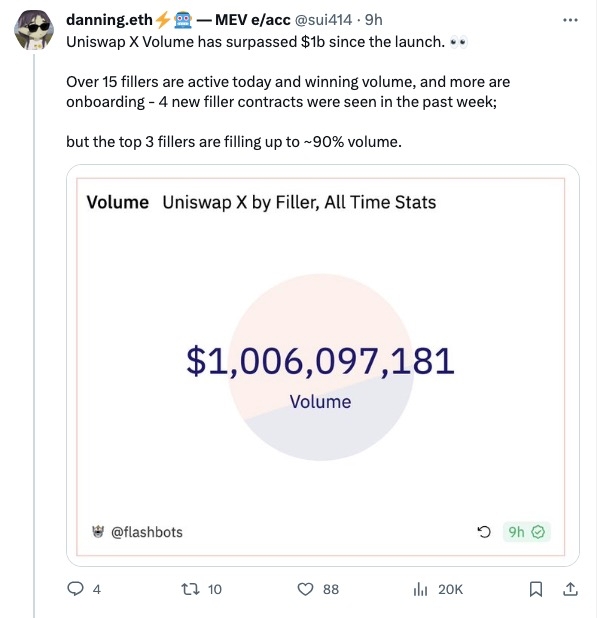The height and width of the screenshot is (618, 600).
Task: Click the $1,006,097,181 volume figure
Action: [320, 361]
